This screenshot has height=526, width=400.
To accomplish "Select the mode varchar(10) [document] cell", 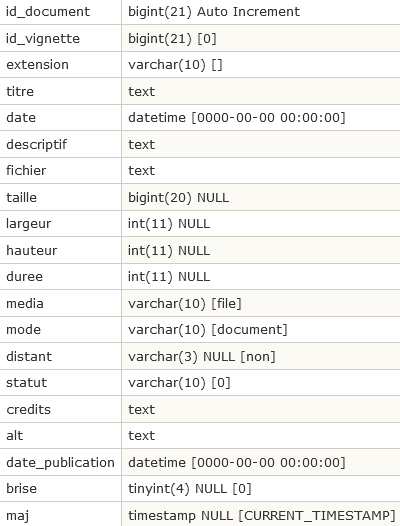I will tap(261, 329).
